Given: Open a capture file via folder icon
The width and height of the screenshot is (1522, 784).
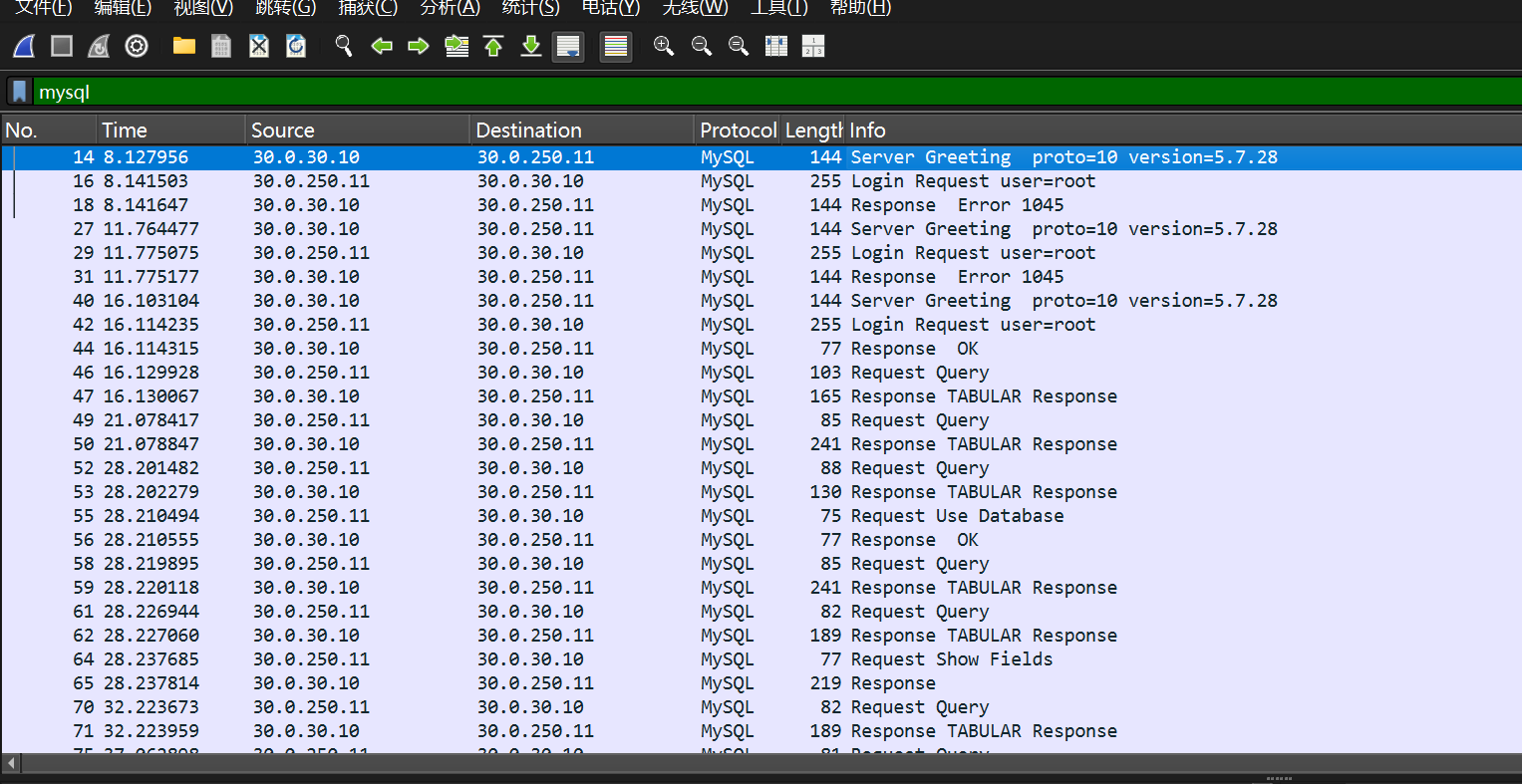Looking at the screenshot, I should [183, 46].
